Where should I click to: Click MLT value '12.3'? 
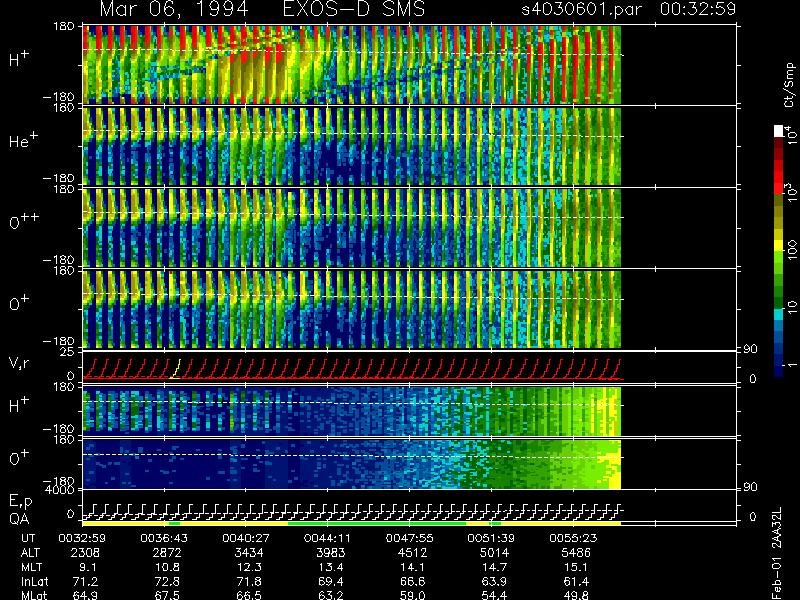[249, 567]
